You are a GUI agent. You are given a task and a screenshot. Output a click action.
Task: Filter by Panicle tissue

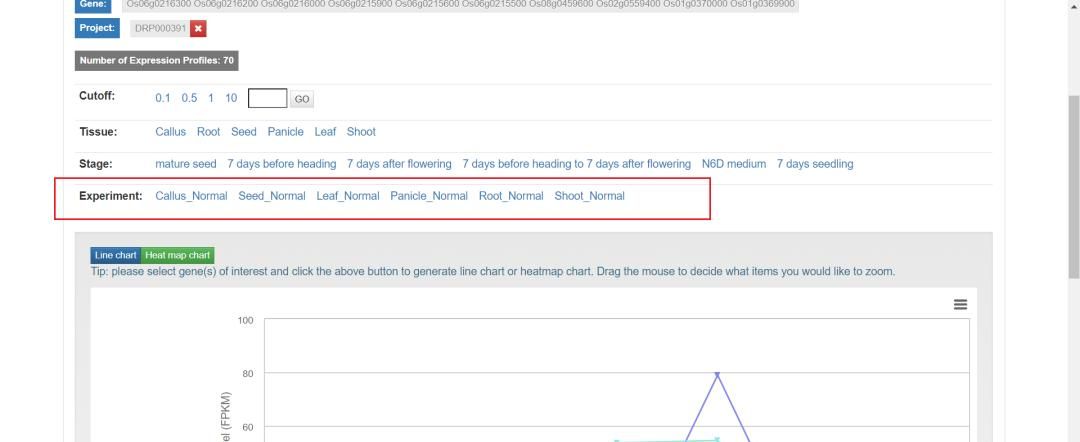click(285, 132)
